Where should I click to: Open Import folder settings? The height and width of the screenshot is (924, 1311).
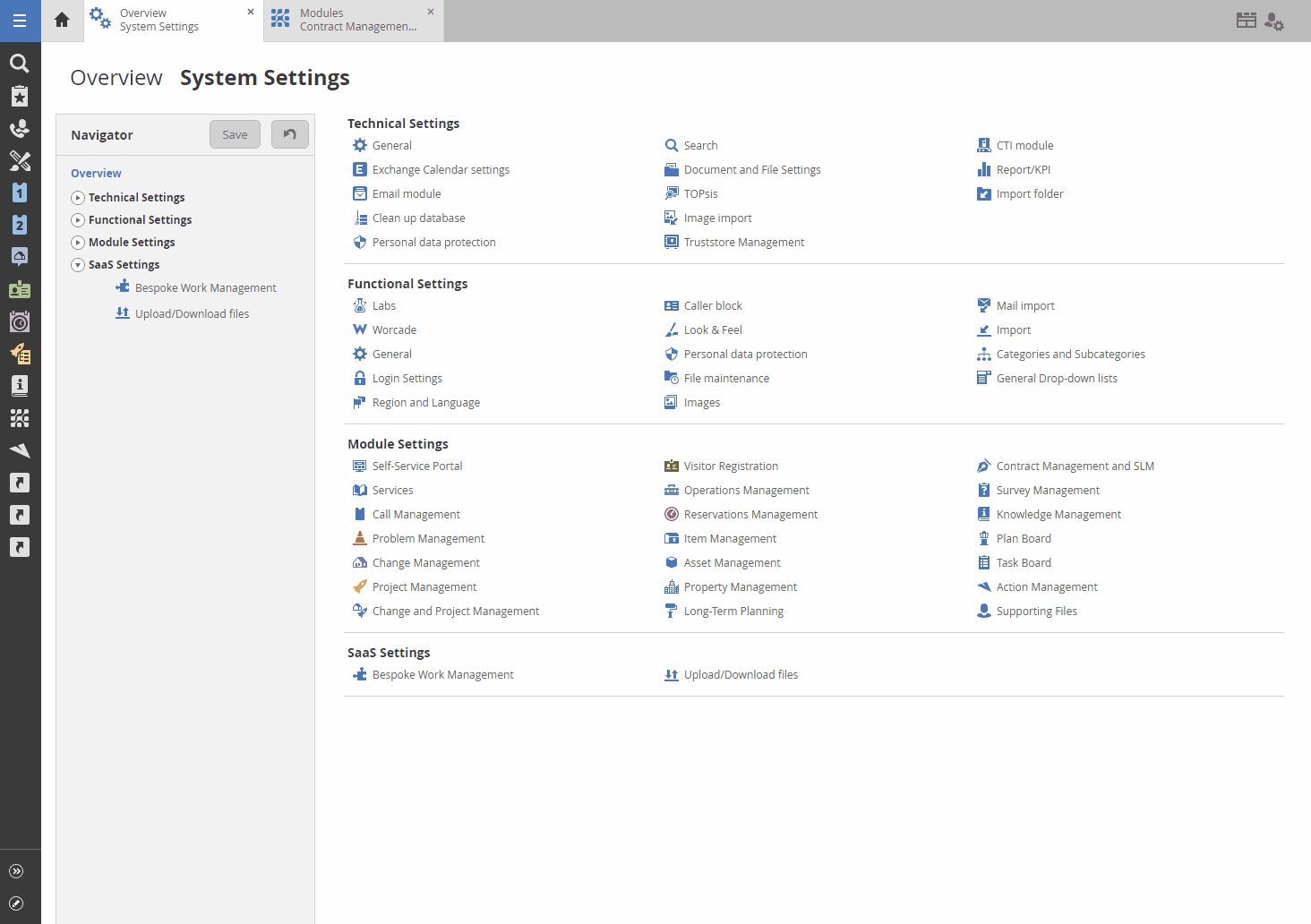tap(1020, 193)
